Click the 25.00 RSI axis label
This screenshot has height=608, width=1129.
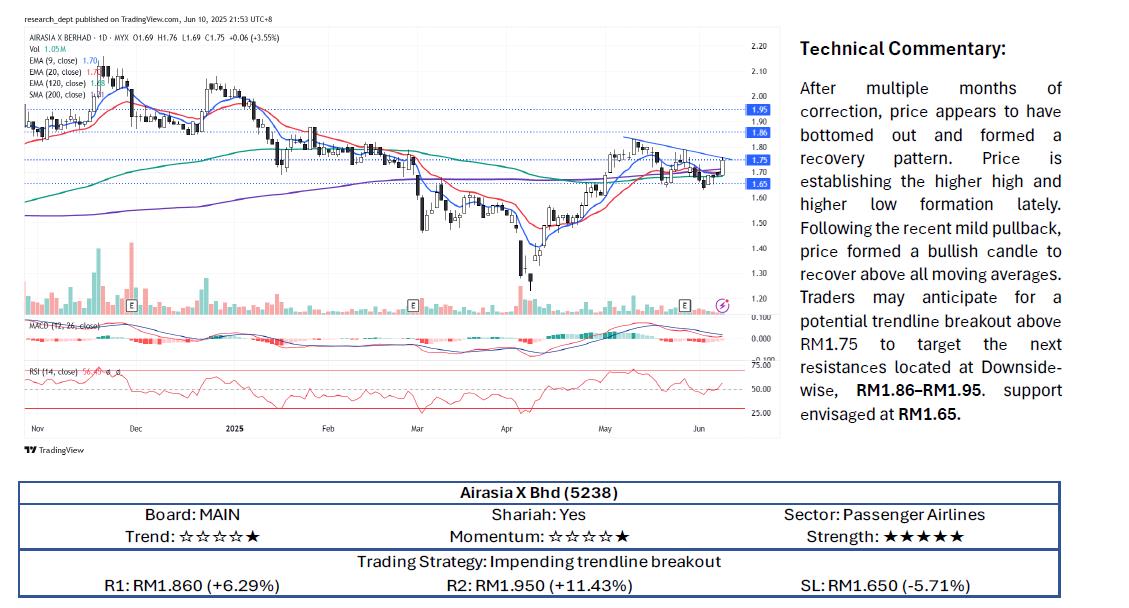click(x=761, y=413)
